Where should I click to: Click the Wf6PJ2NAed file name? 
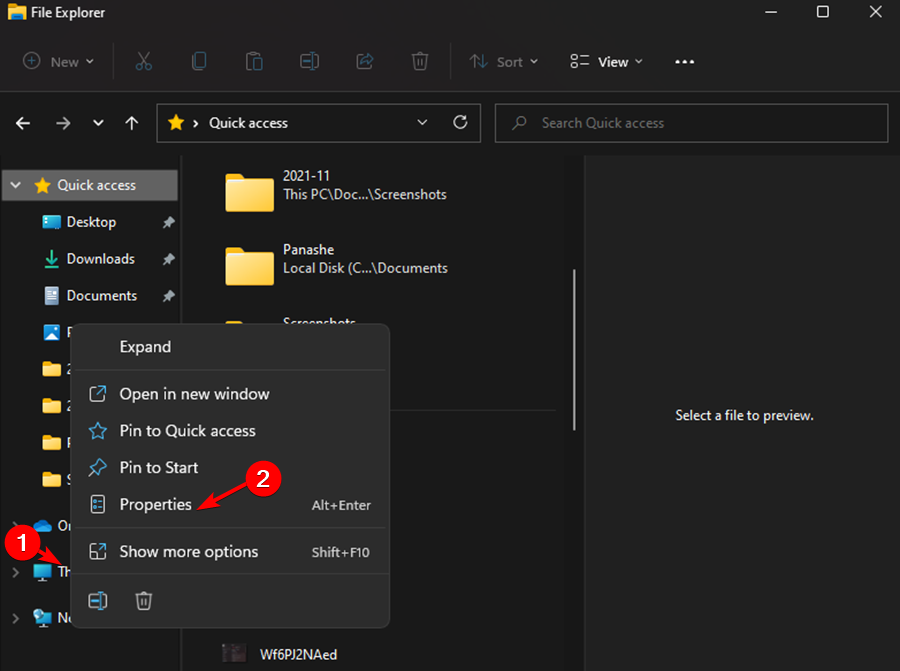[298, 654]
